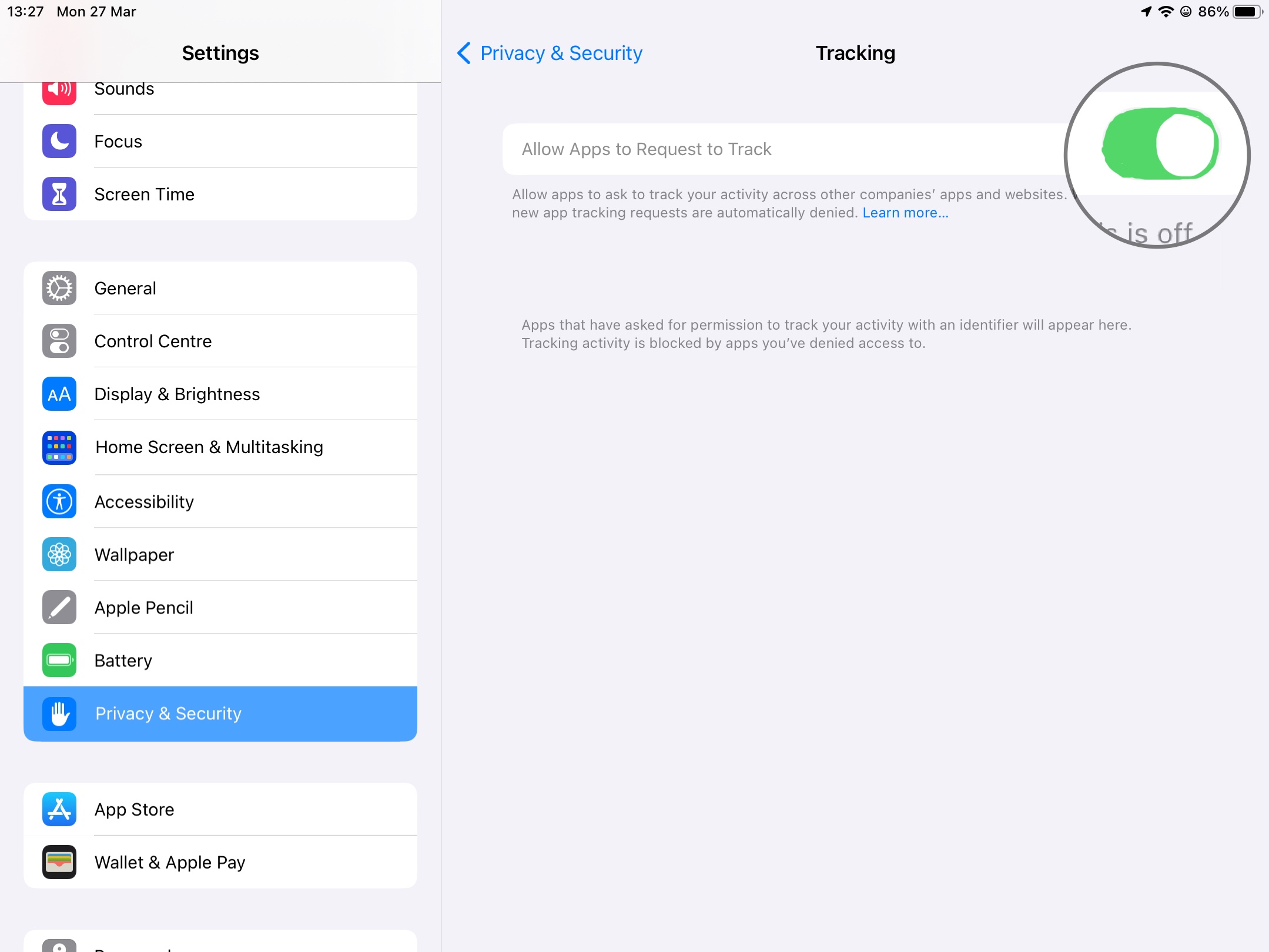Select the Control Centre toggle icon
The width and height of the screenshot is (1269, 952).
pyautogui.click(x=59, y=341)
